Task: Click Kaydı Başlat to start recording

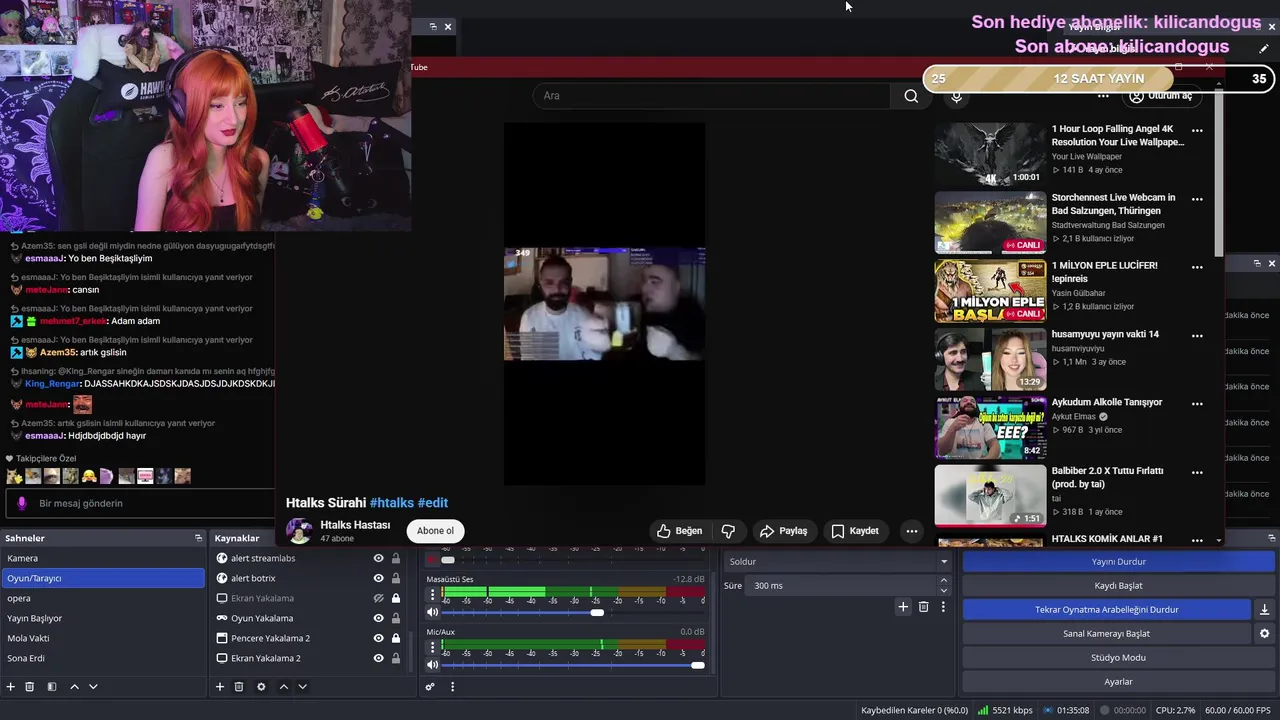Action: point(1118,586)
